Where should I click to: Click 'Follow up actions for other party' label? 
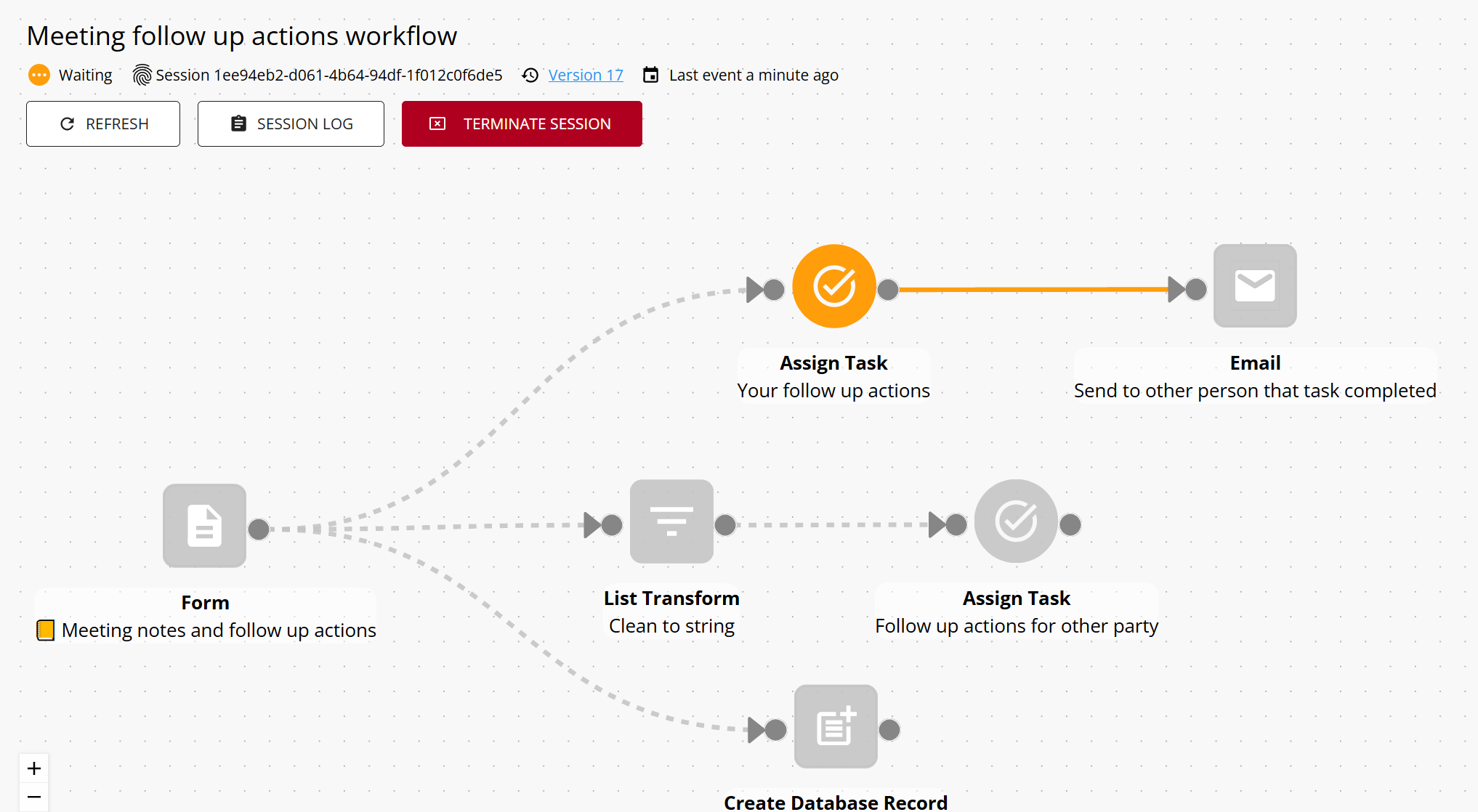pyautogui.click(x=1017, y=626)
